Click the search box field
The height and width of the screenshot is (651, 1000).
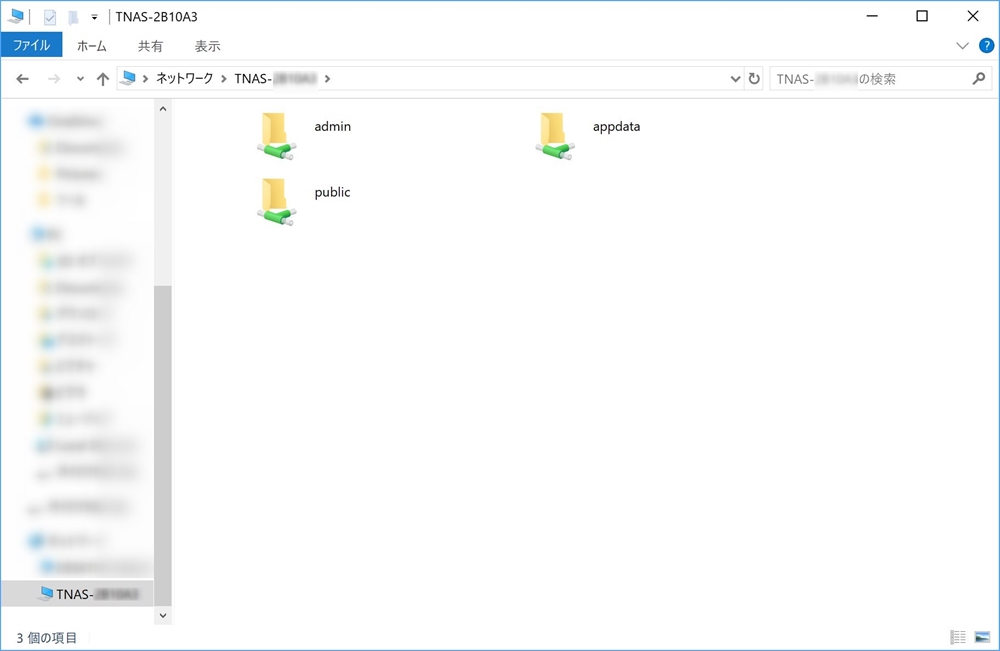click(x=865, y=79)
